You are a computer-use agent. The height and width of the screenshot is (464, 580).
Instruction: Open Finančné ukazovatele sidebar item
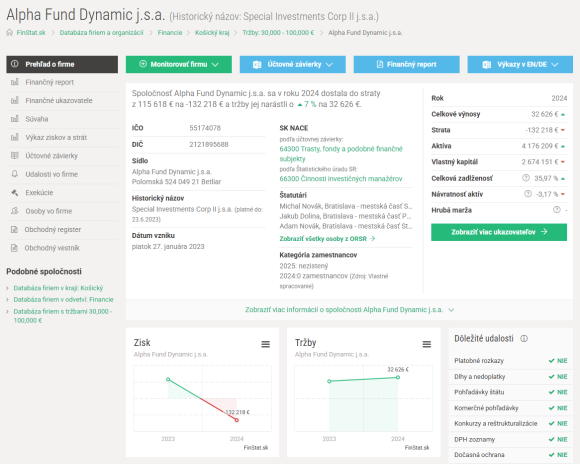(x=62, y=101)
